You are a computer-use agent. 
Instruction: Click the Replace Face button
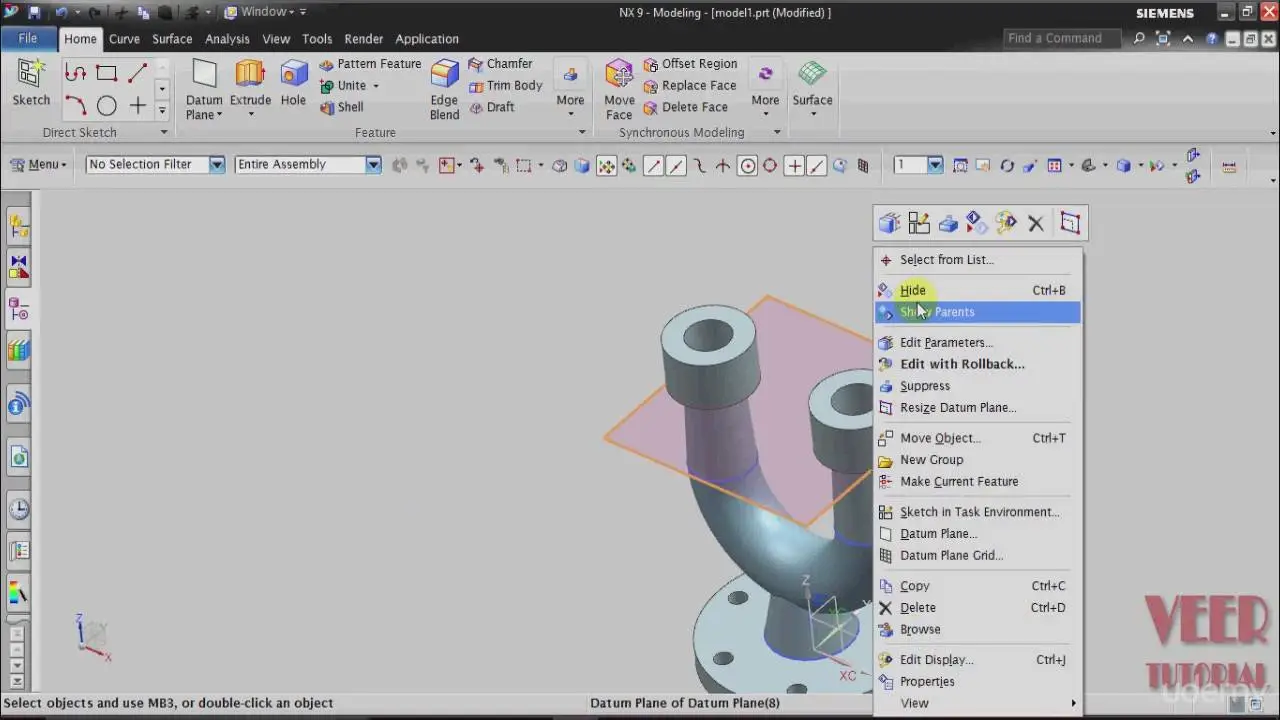pos(689,86)
